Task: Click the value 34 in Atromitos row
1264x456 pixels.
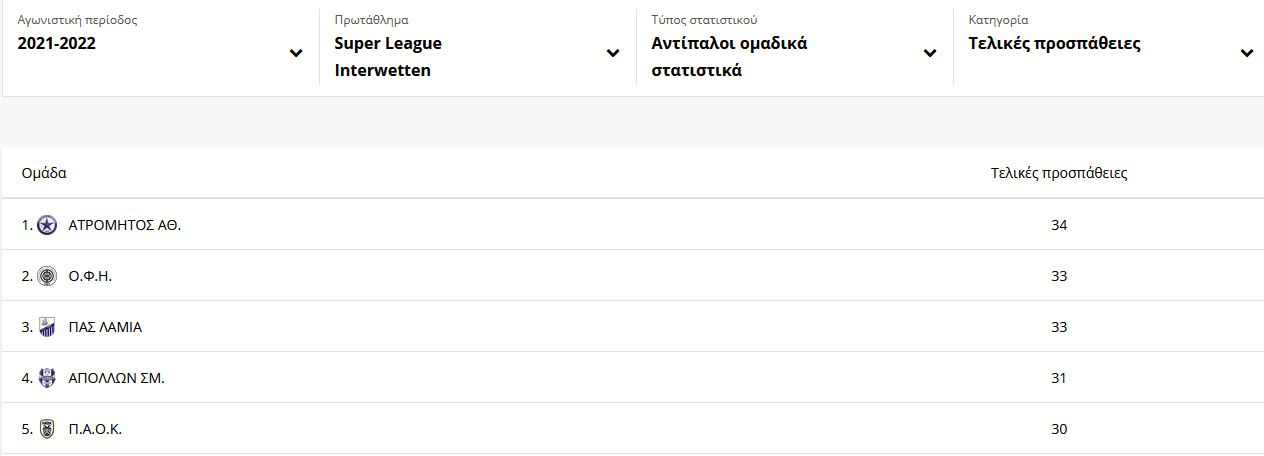Action: 1059,226
